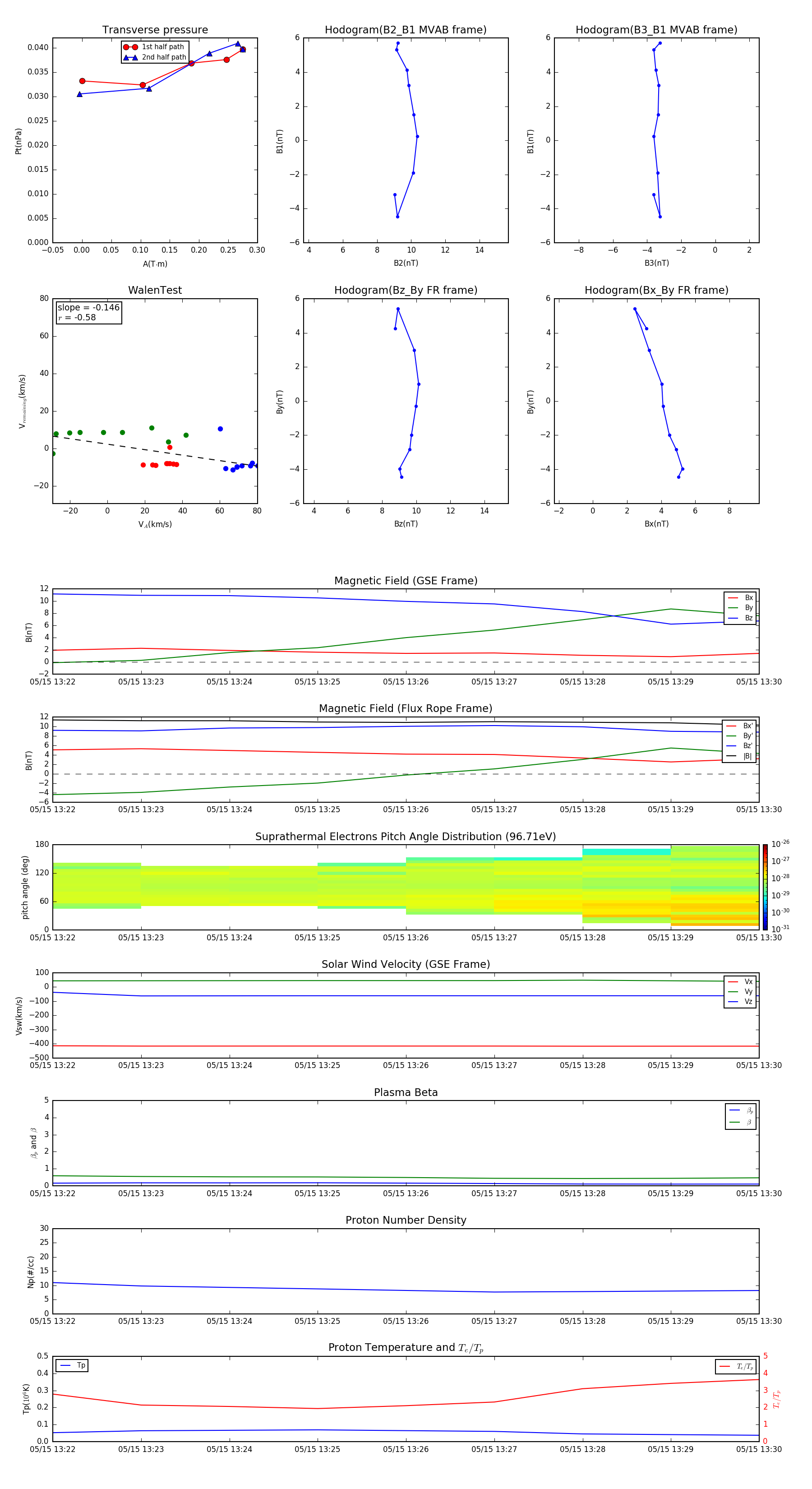Click the 'Bx(nT)' x-axis label
This screenshot has width=812, height=1489.
[656, 524]
